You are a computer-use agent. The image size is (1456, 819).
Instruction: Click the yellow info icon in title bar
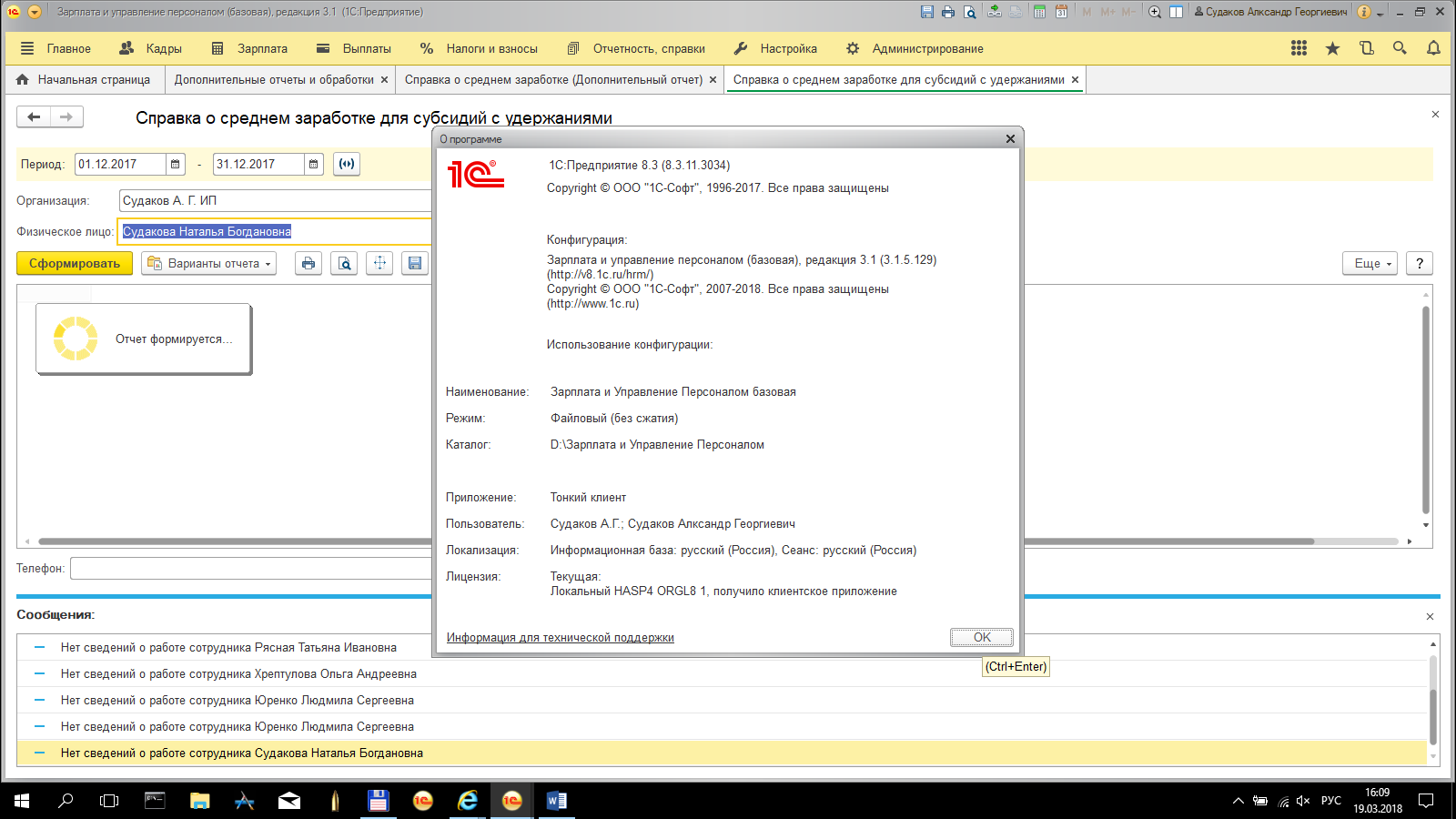1364,12
